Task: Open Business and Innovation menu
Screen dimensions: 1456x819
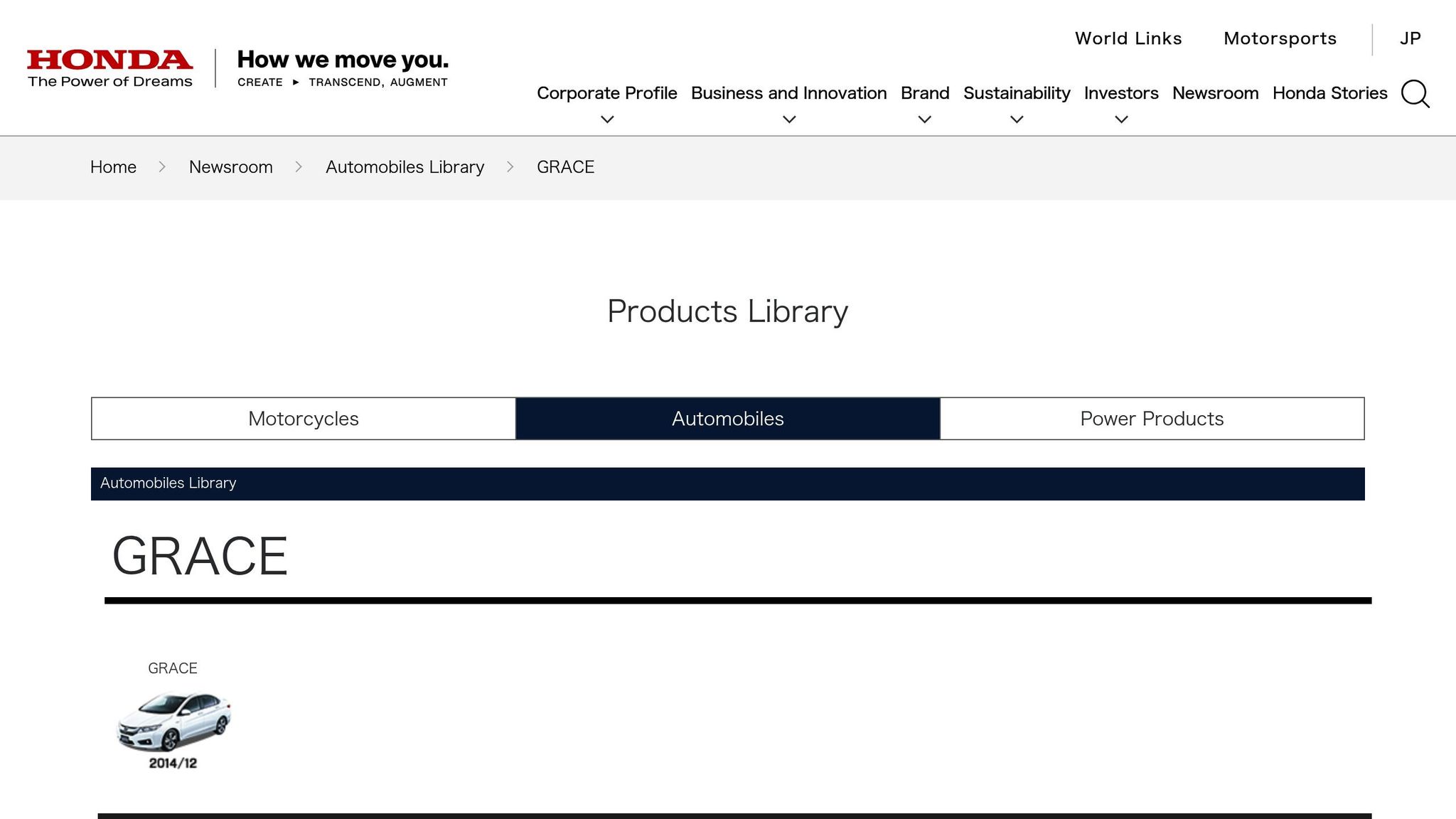Action: click(x=789, y=93)
